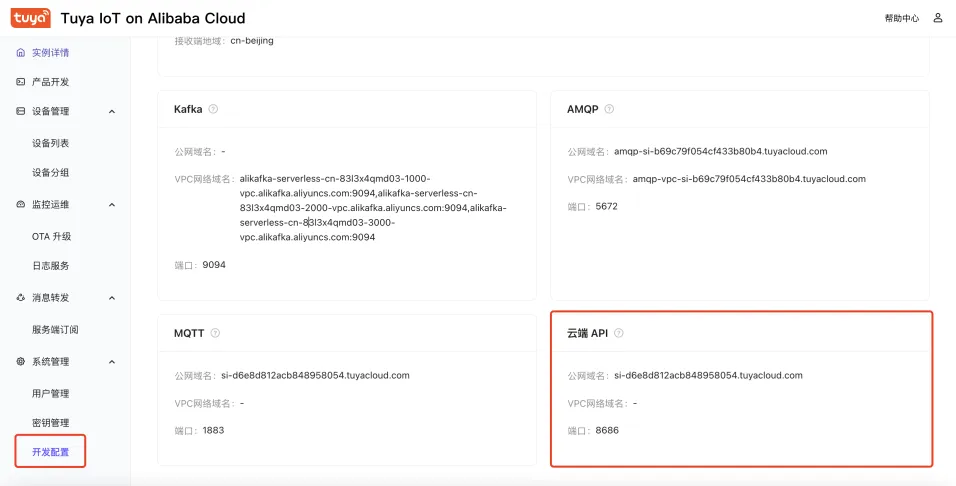This screenshot has height=486, width=956.
Task: Click the 云端 API card title
Action: point(588,333)
